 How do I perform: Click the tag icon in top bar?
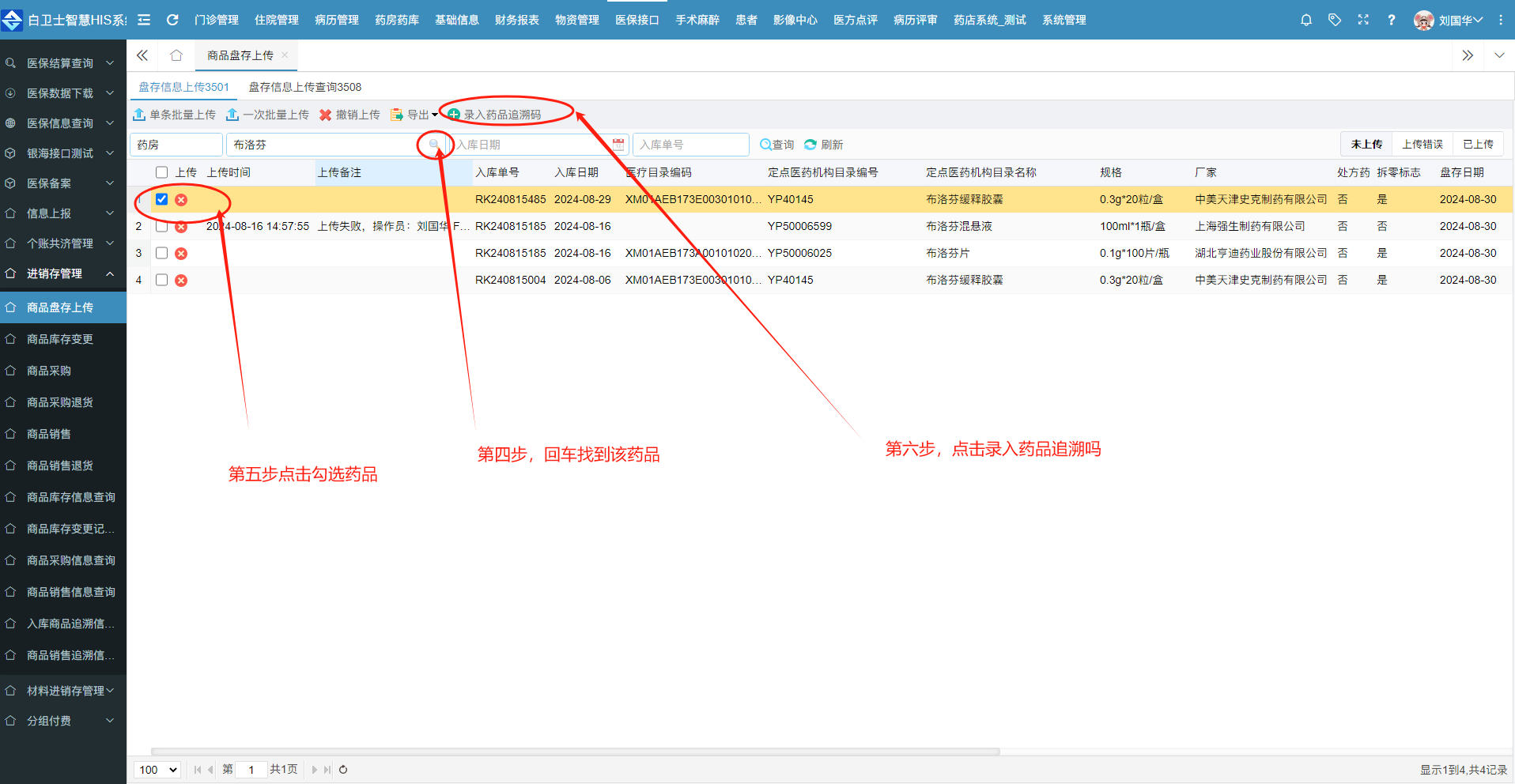pos(1335,20)
